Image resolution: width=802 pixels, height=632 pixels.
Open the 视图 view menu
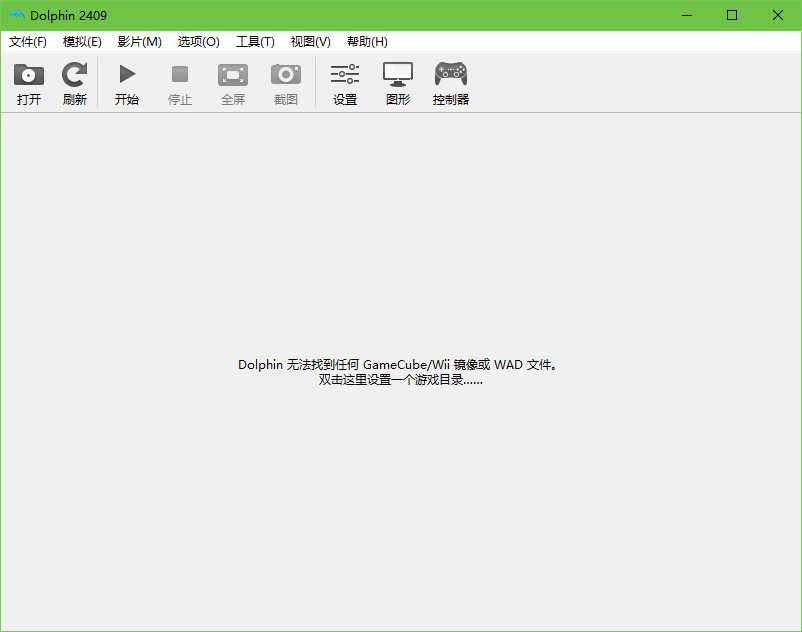(310, 42)
